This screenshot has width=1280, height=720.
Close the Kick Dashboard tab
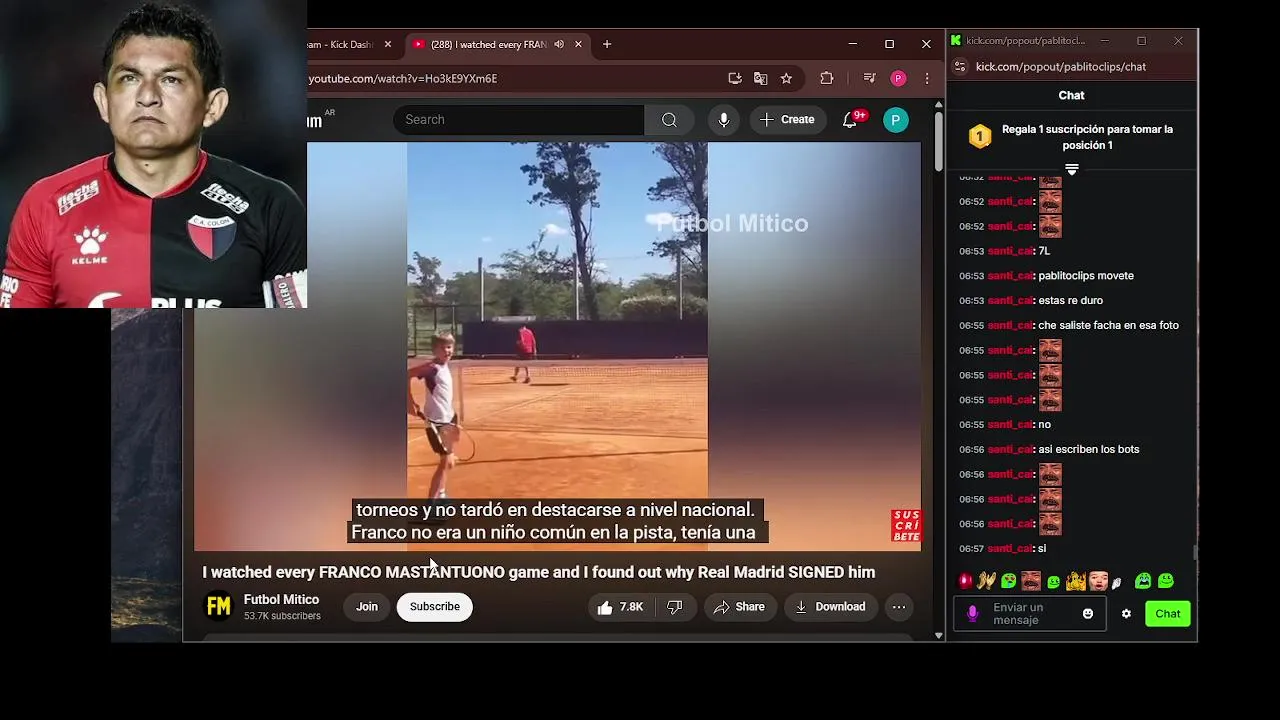click(388, 44)
